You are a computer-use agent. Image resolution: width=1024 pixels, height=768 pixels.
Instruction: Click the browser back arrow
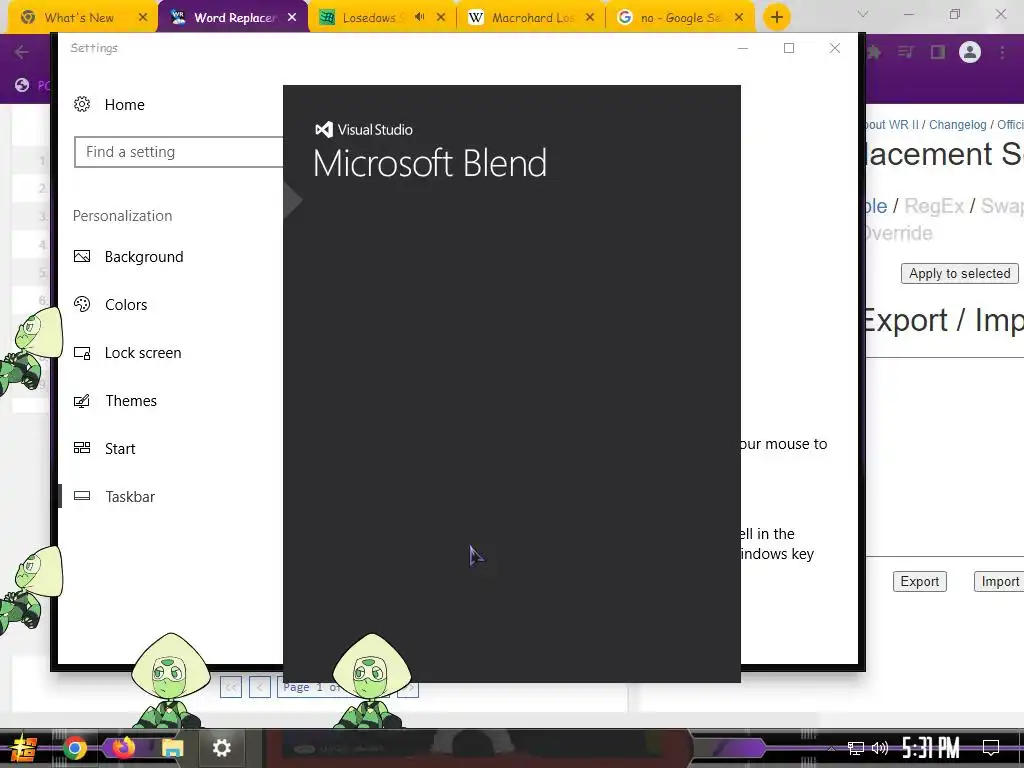22,52
